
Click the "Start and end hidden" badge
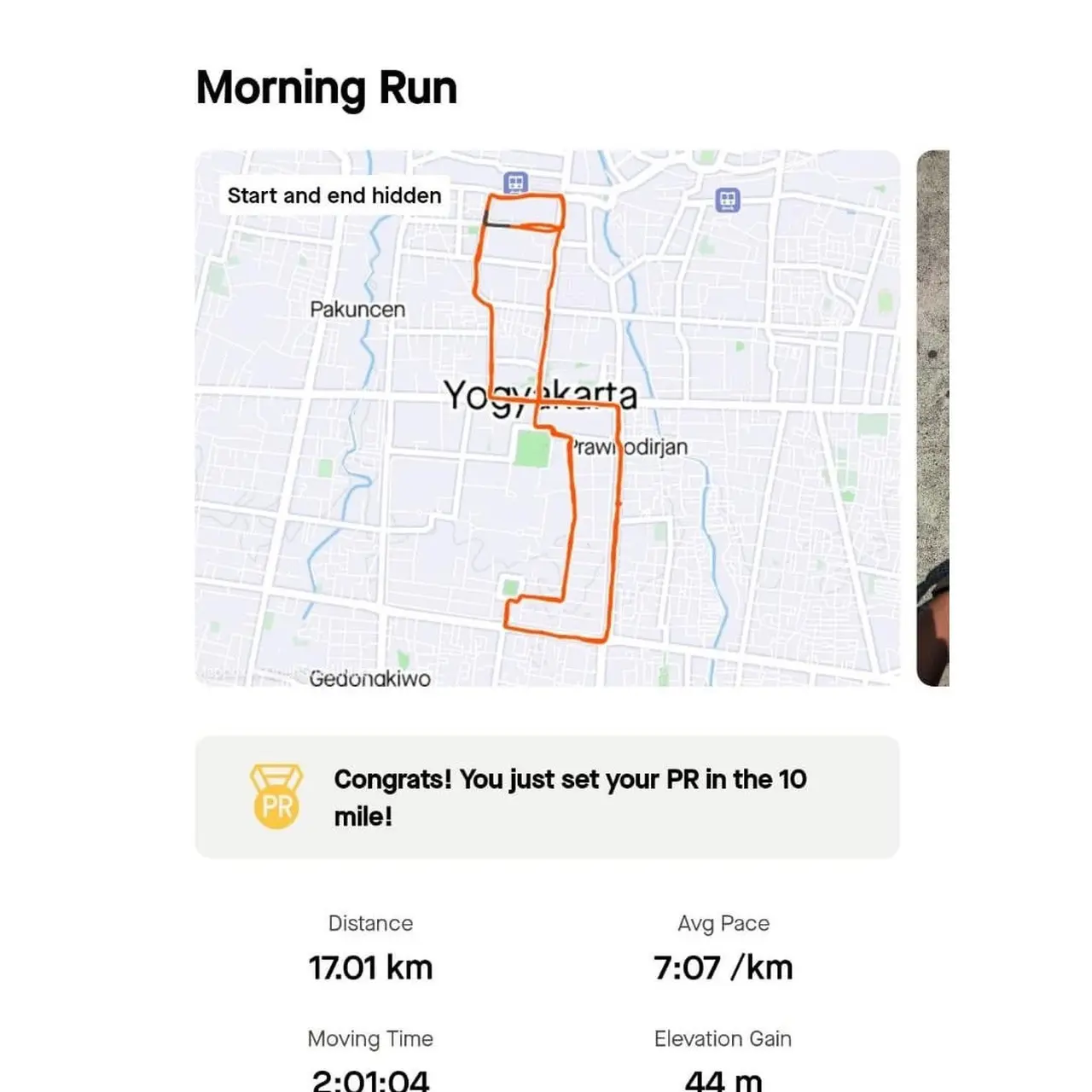click(x=334, y=195)
